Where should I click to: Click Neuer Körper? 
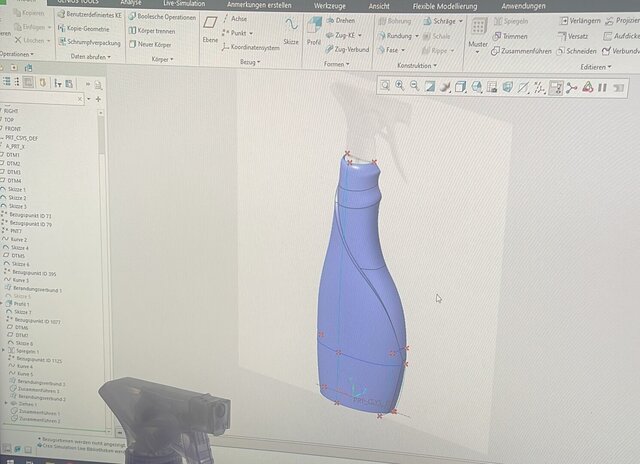point(150,44)
